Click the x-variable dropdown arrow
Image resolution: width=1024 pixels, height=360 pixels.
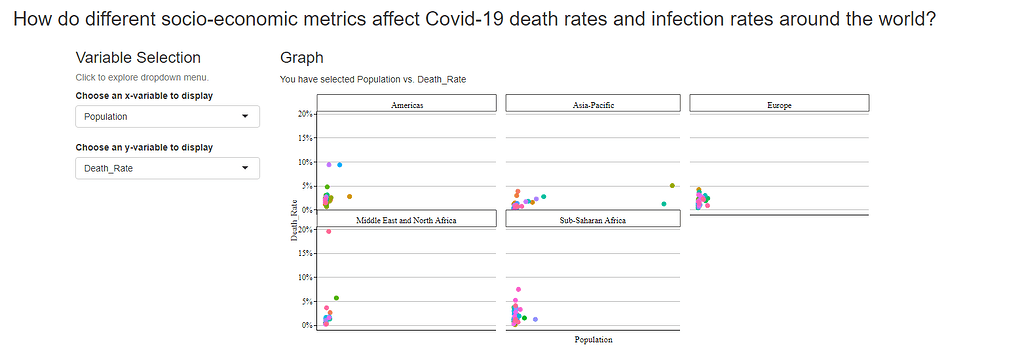coord(245,116)
